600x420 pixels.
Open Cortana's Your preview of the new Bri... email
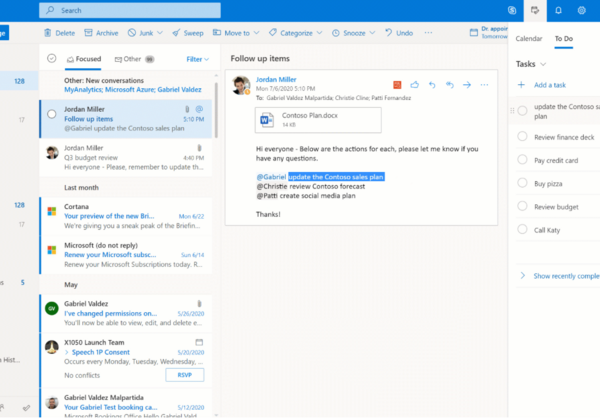tap(126, 216)
